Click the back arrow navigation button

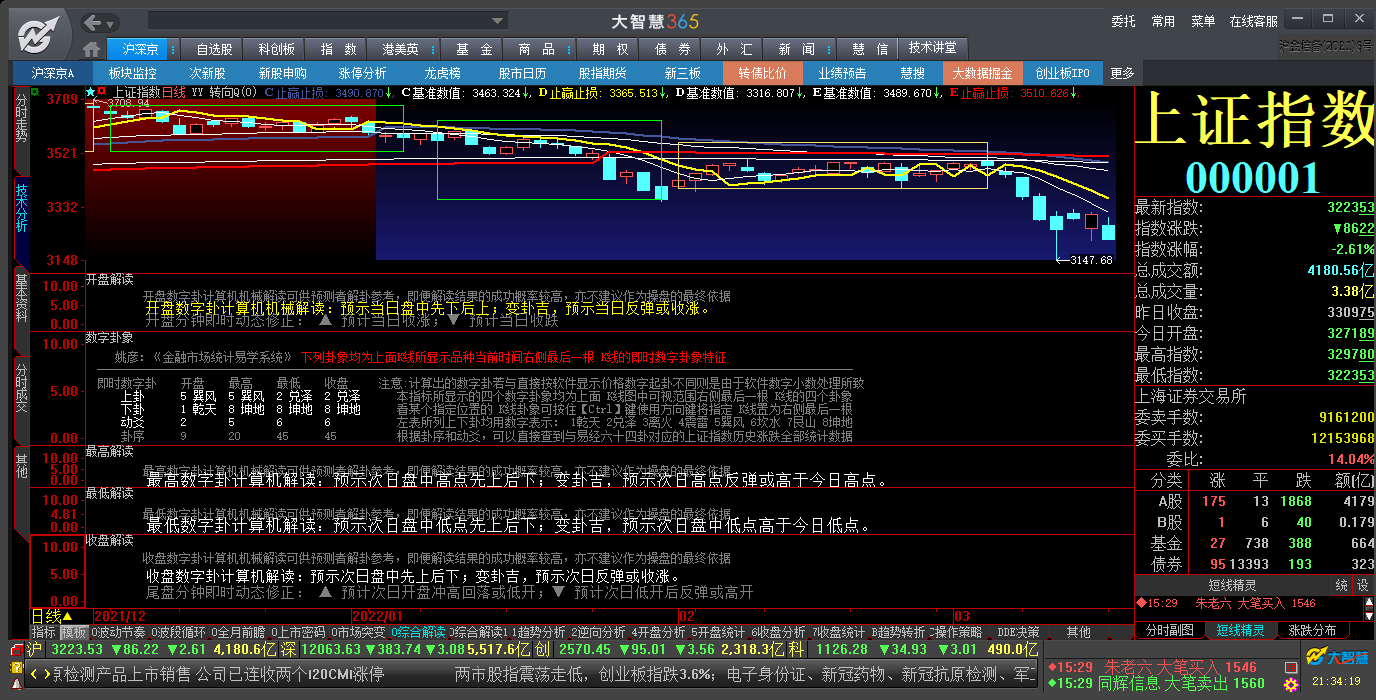(93, 22)
